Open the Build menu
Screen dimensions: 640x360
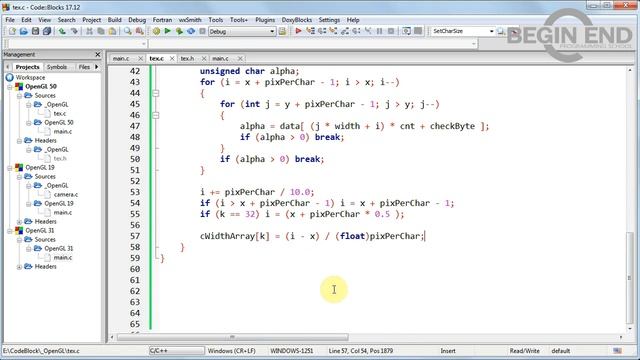(x=114, y=20)
